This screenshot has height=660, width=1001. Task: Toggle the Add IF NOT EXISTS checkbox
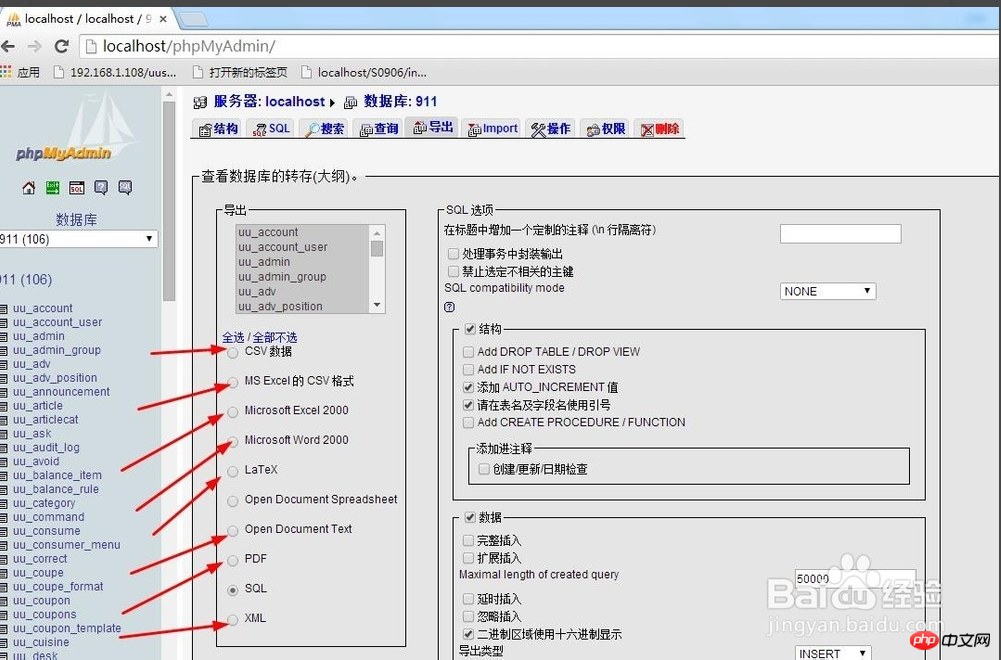469,370
